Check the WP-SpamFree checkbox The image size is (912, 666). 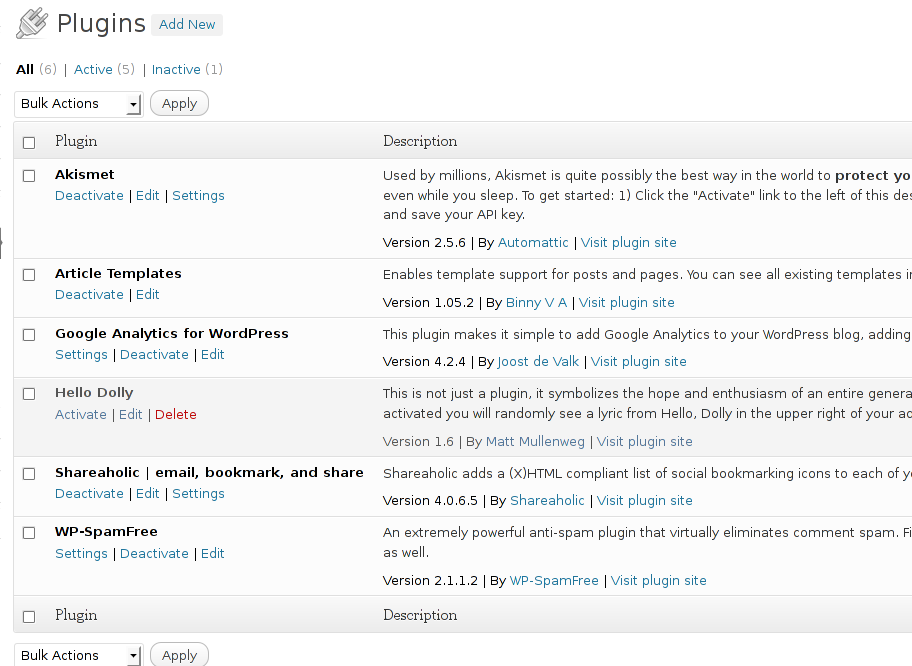pos(29,533)
